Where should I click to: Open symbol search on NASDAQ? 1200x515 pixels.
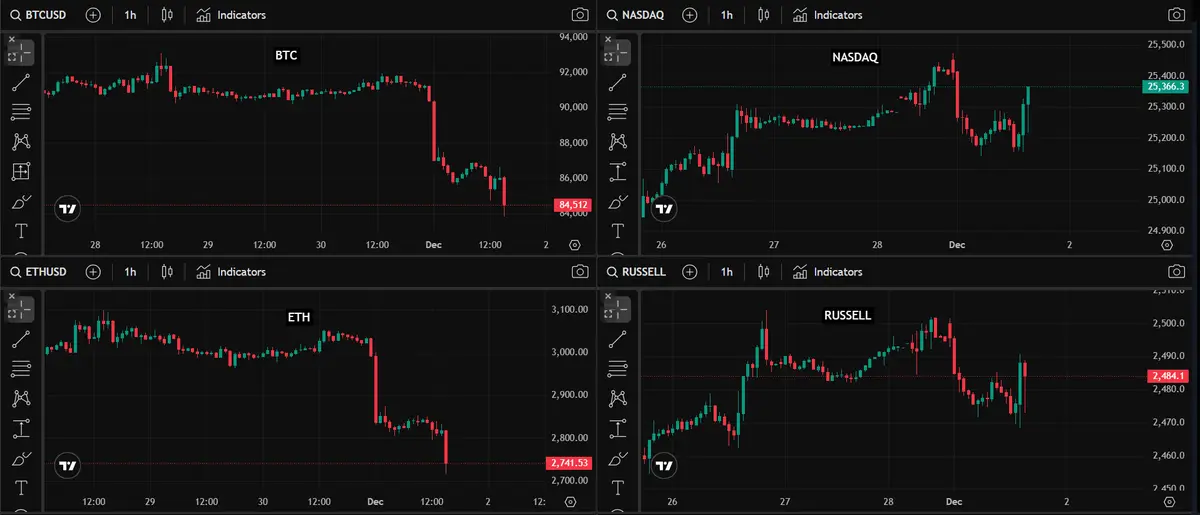637,15
